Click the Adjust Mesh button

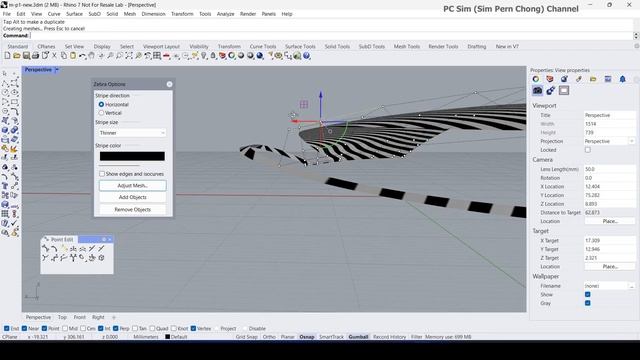point(133,186)
